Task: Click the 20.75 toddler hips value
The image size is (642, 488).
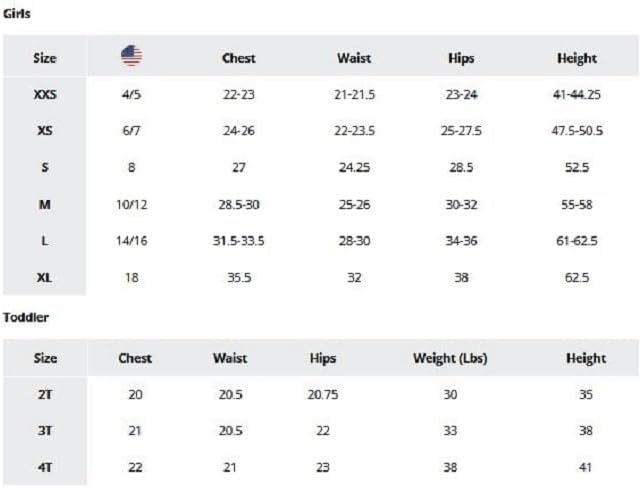Action: pyautogui.click(x=323, y=395)
